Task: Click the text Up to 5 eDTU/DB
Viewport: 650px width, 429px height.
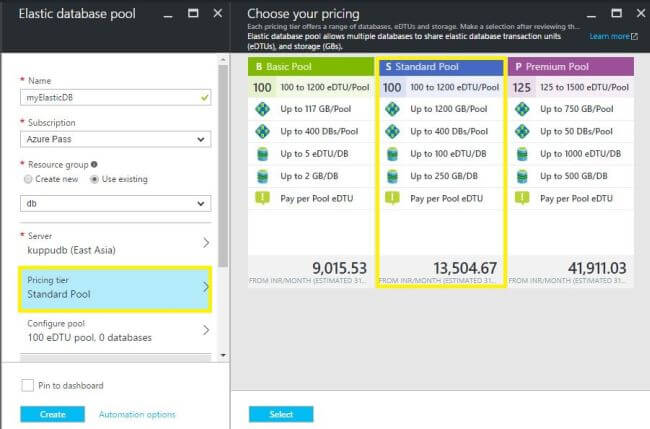Action: tap(314, 154)
